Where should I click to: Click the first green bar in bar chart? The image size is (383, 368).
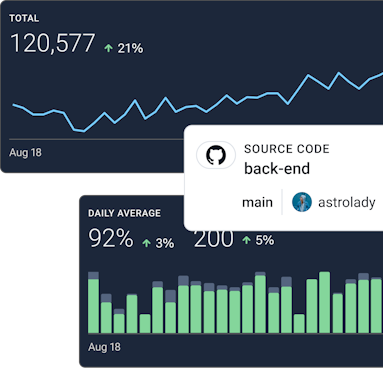93,306
